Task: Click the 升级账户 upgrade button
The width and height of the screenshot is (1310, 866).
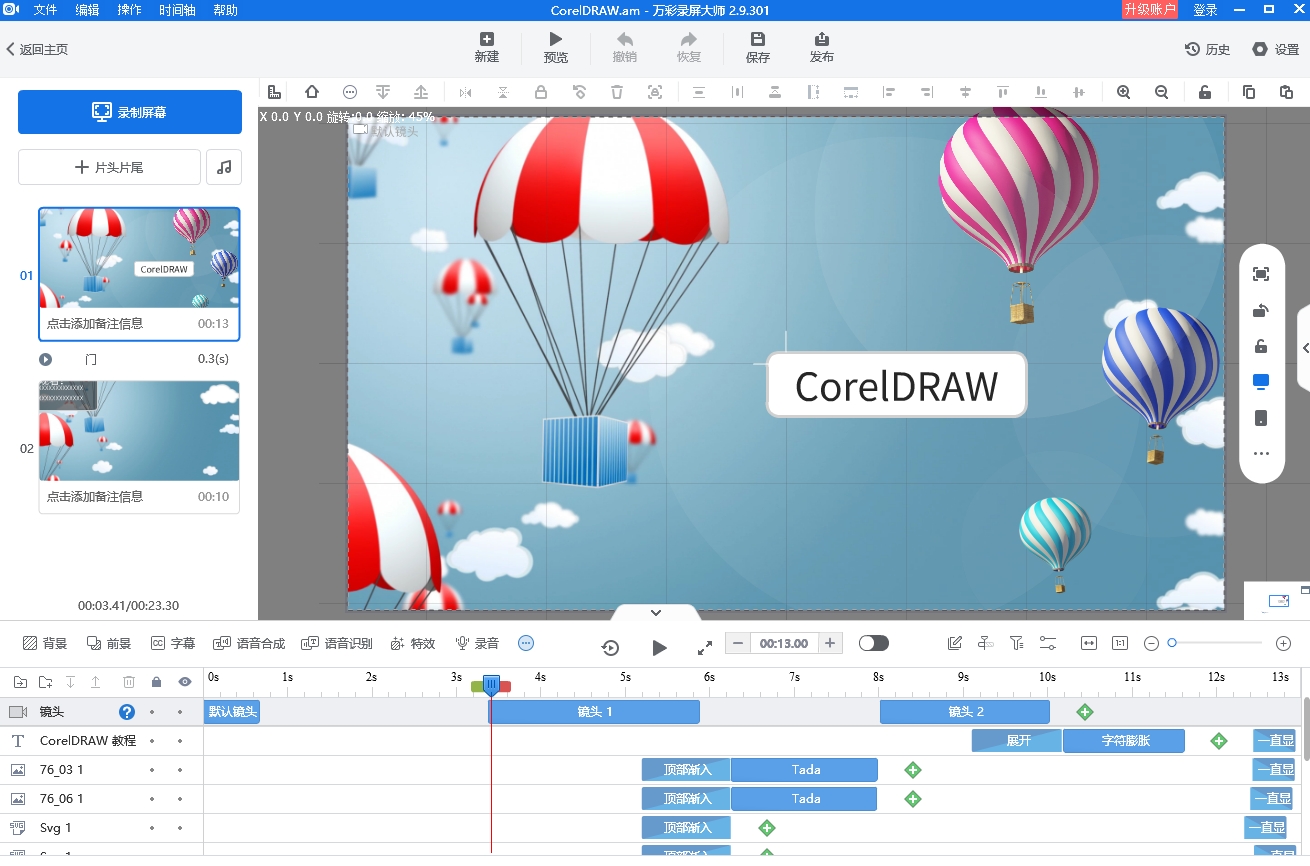Action: pyautogui.click(x=1150, y=9)
